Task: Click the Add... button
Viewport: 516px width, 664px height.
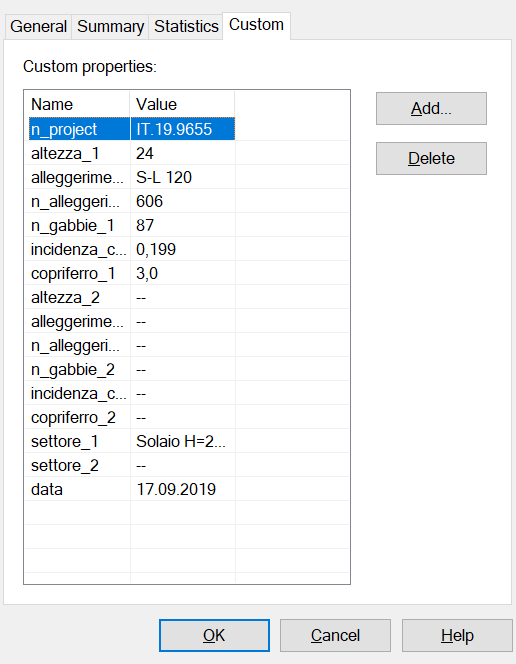Action: pyautogui.click(x=431, y=108)
